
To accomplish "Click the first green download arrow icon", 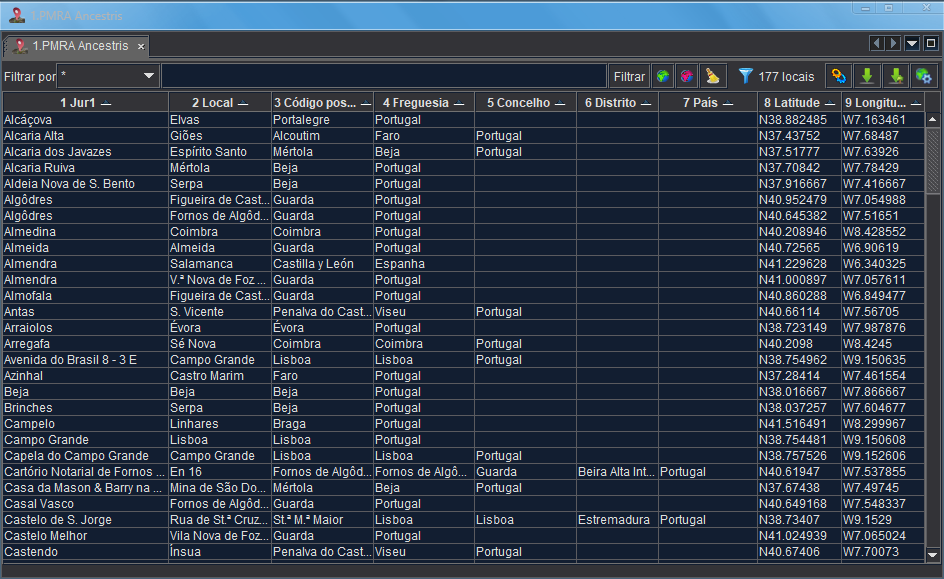I will 868,76.
